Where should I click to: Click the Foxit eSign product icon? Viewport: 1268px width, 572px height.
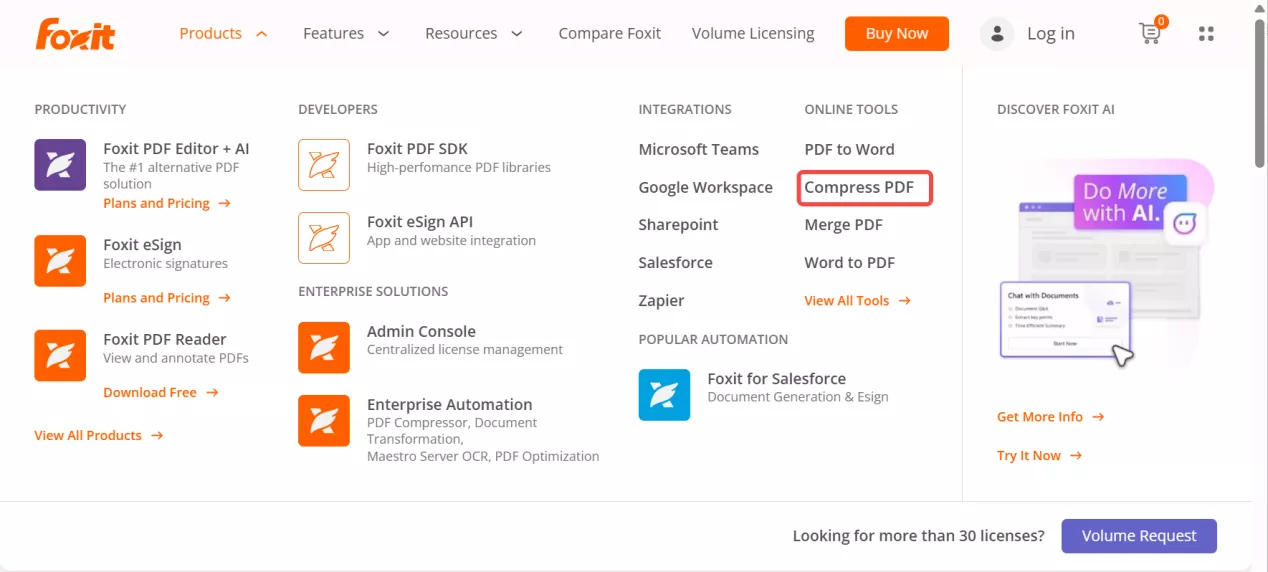(x=60, y=261)
